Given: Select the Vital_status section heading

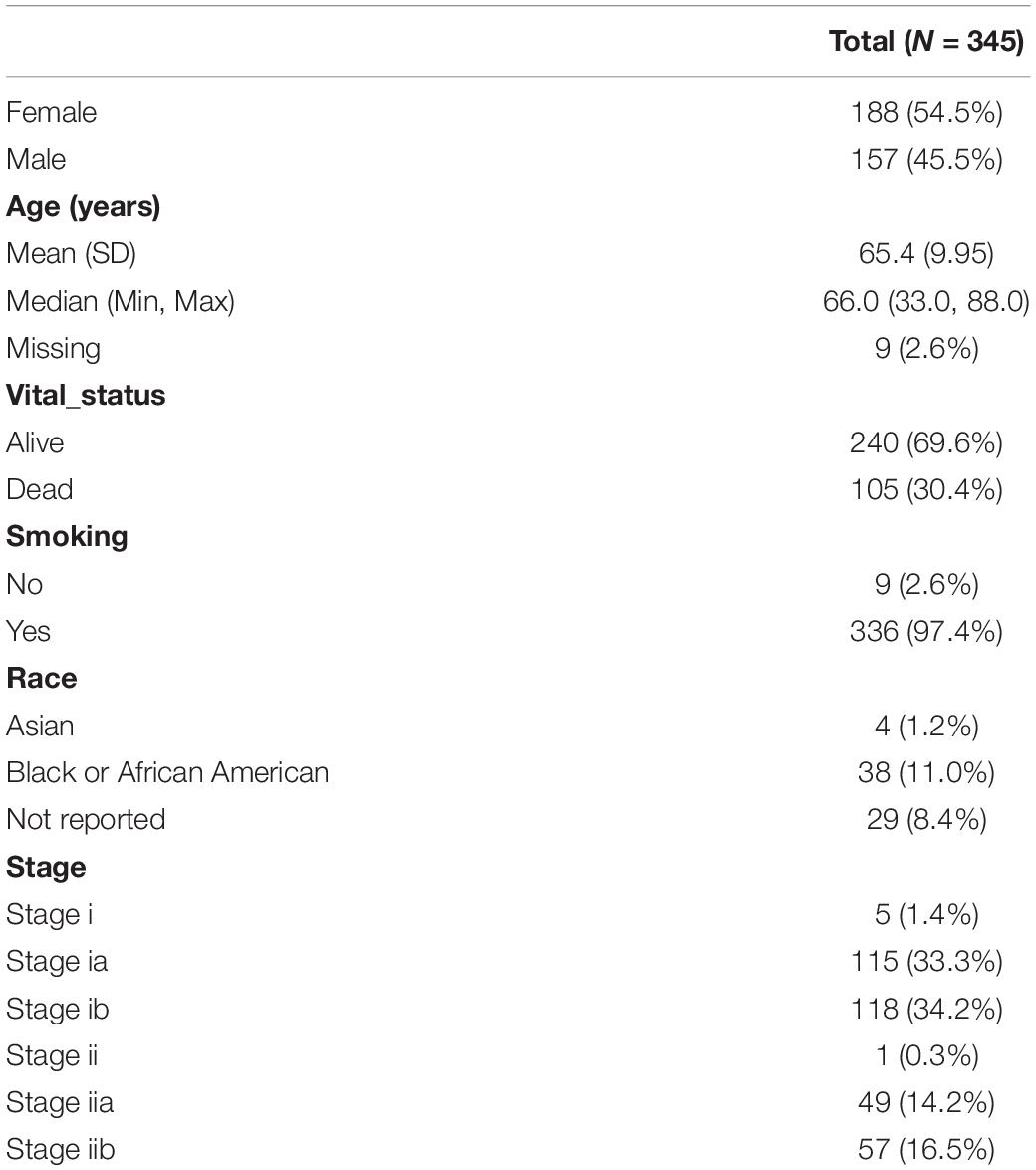Looking at the screenshot, I should point(86,396).
